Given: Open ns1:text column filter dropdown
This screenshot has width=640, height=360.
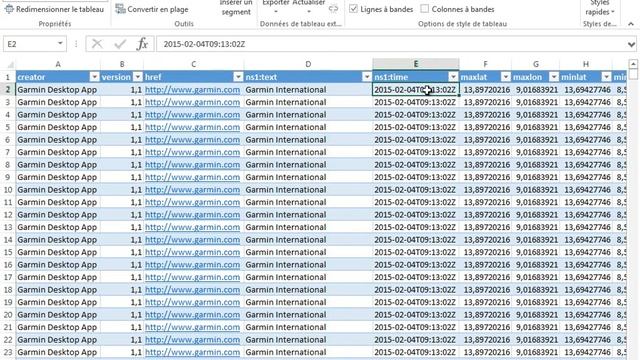Looking at the screenshot, I should tap(367, 77).
